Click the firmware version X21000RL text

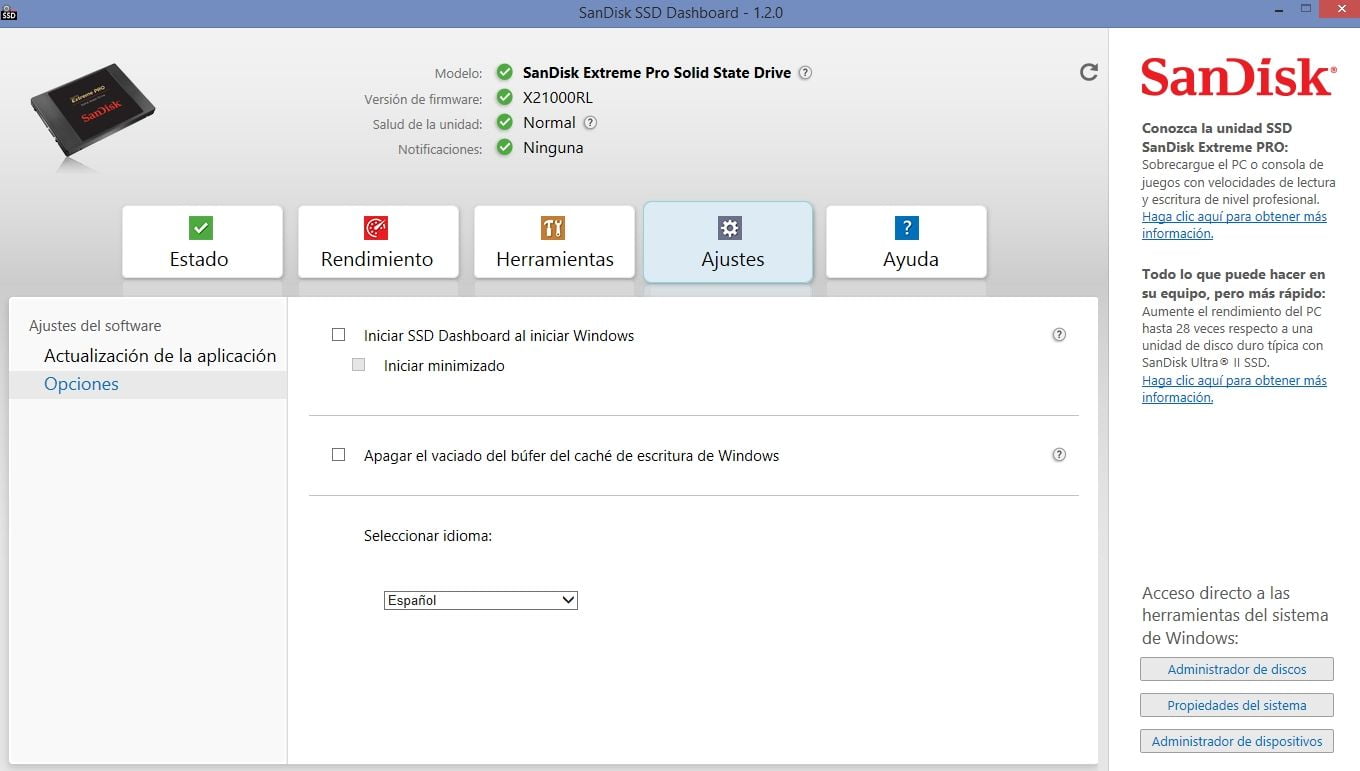click(x=558, y=98)
